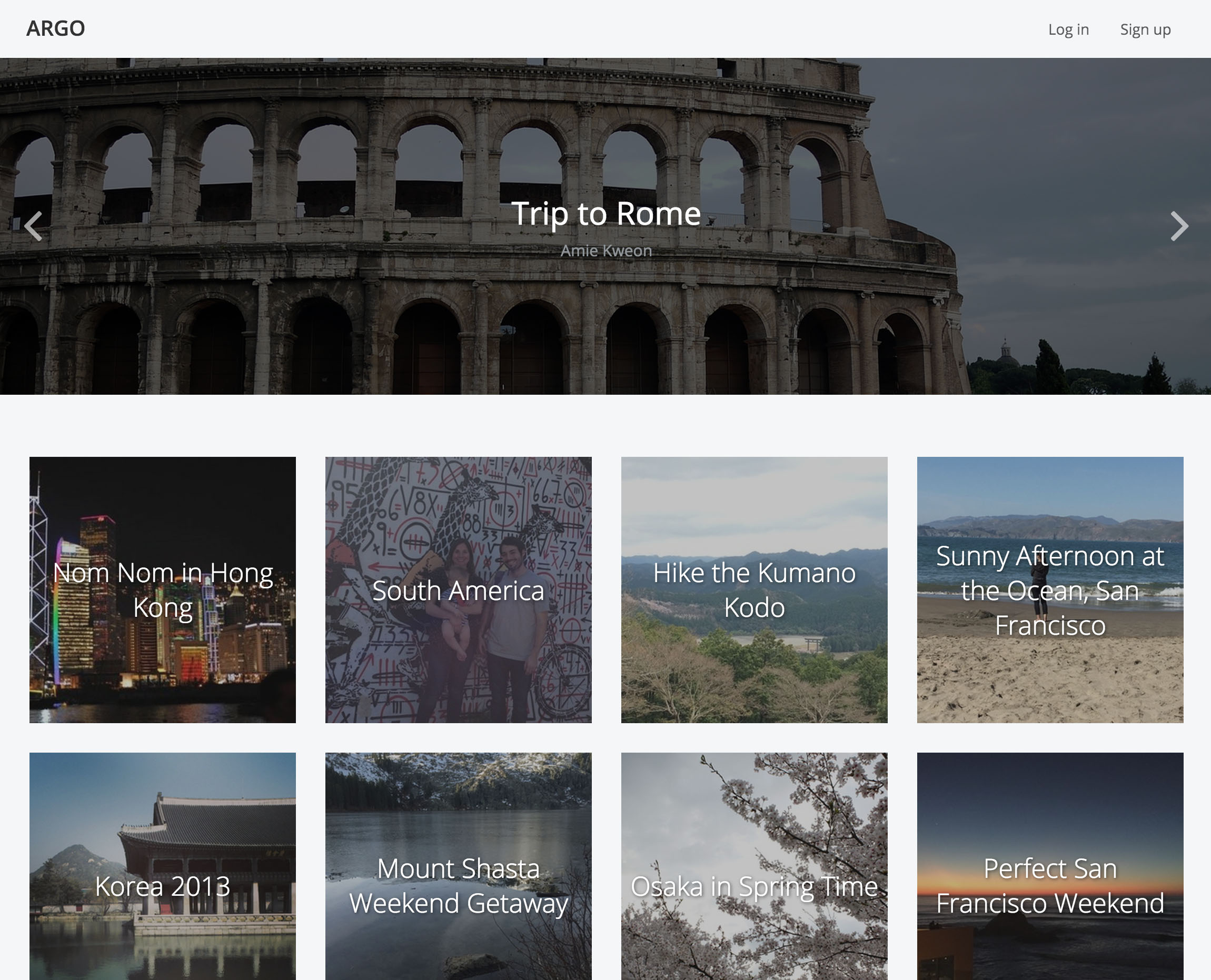Open Perfect San Francisco Weekend card
1211x980 pixels.
click(x=1050, y=866)
